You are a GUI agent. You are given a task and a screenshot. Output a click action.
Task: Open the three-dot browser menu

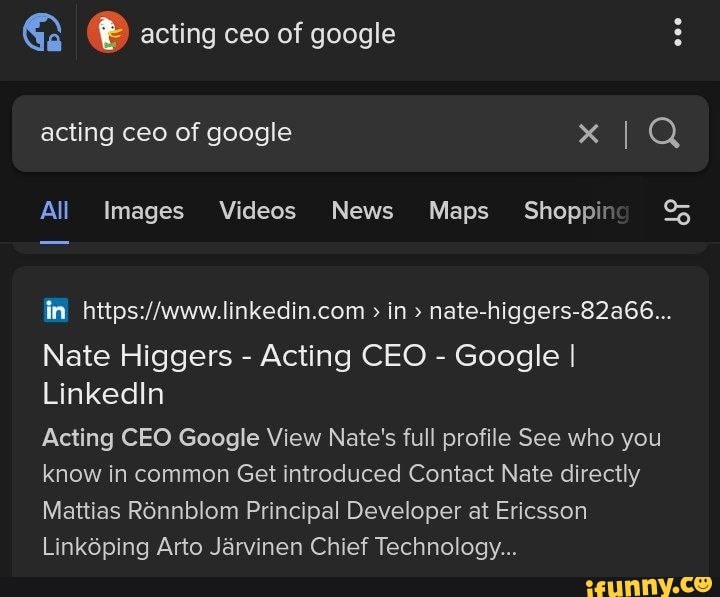tap(678, 33)
